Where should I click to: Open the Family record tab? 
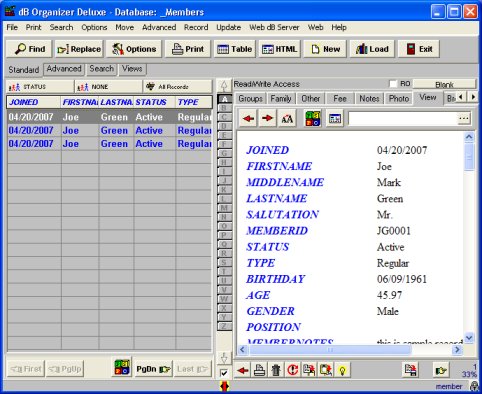[x=281, y=99]
